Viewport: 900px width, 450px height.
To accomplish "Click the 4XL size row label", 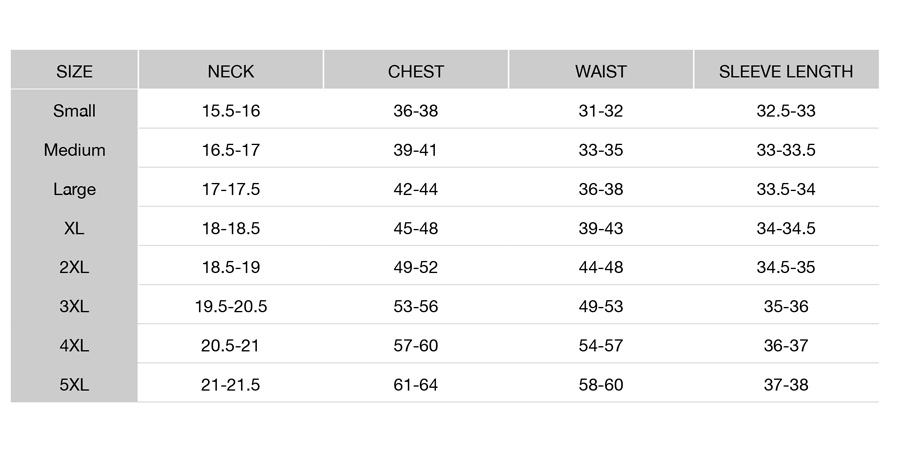I will click(74, 346).
